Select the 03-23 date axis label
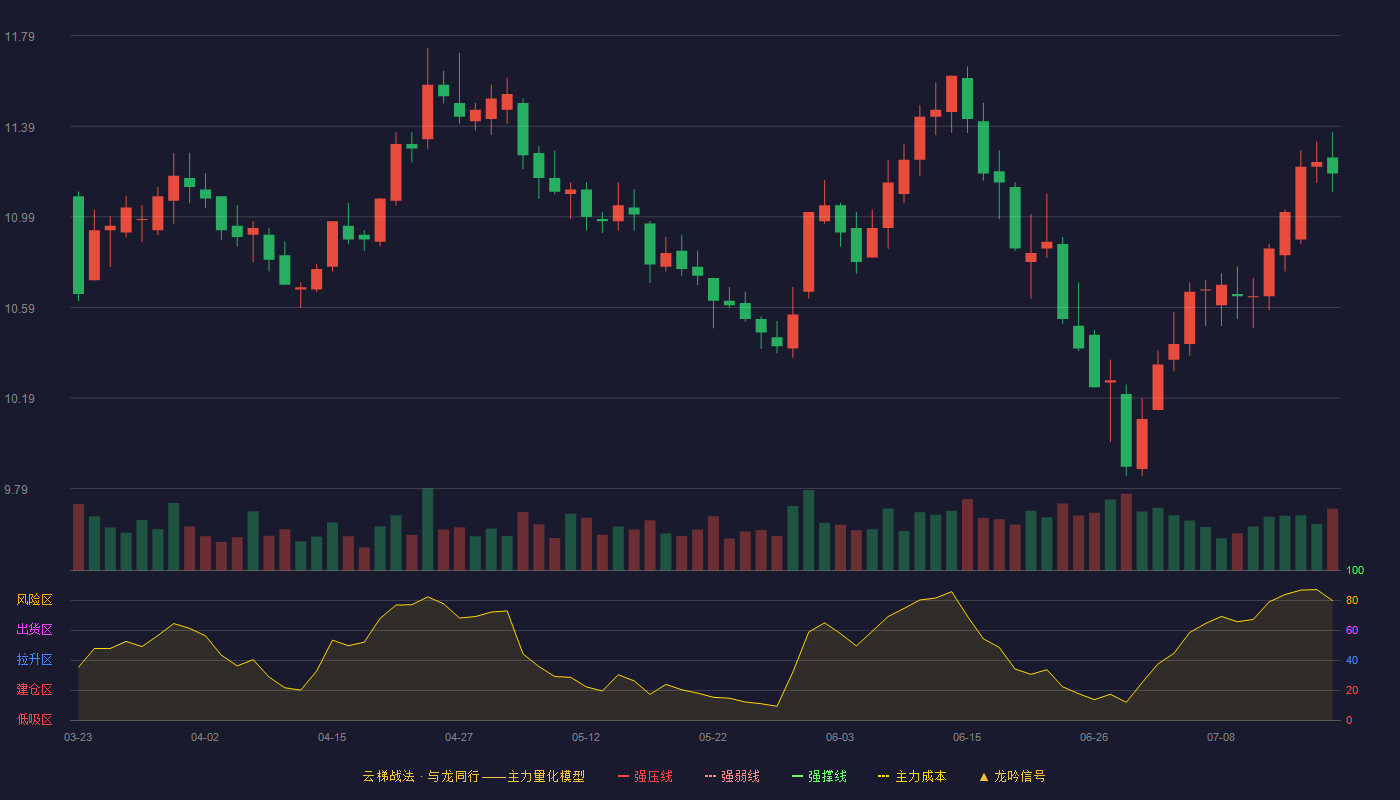 tap(78, 737)
